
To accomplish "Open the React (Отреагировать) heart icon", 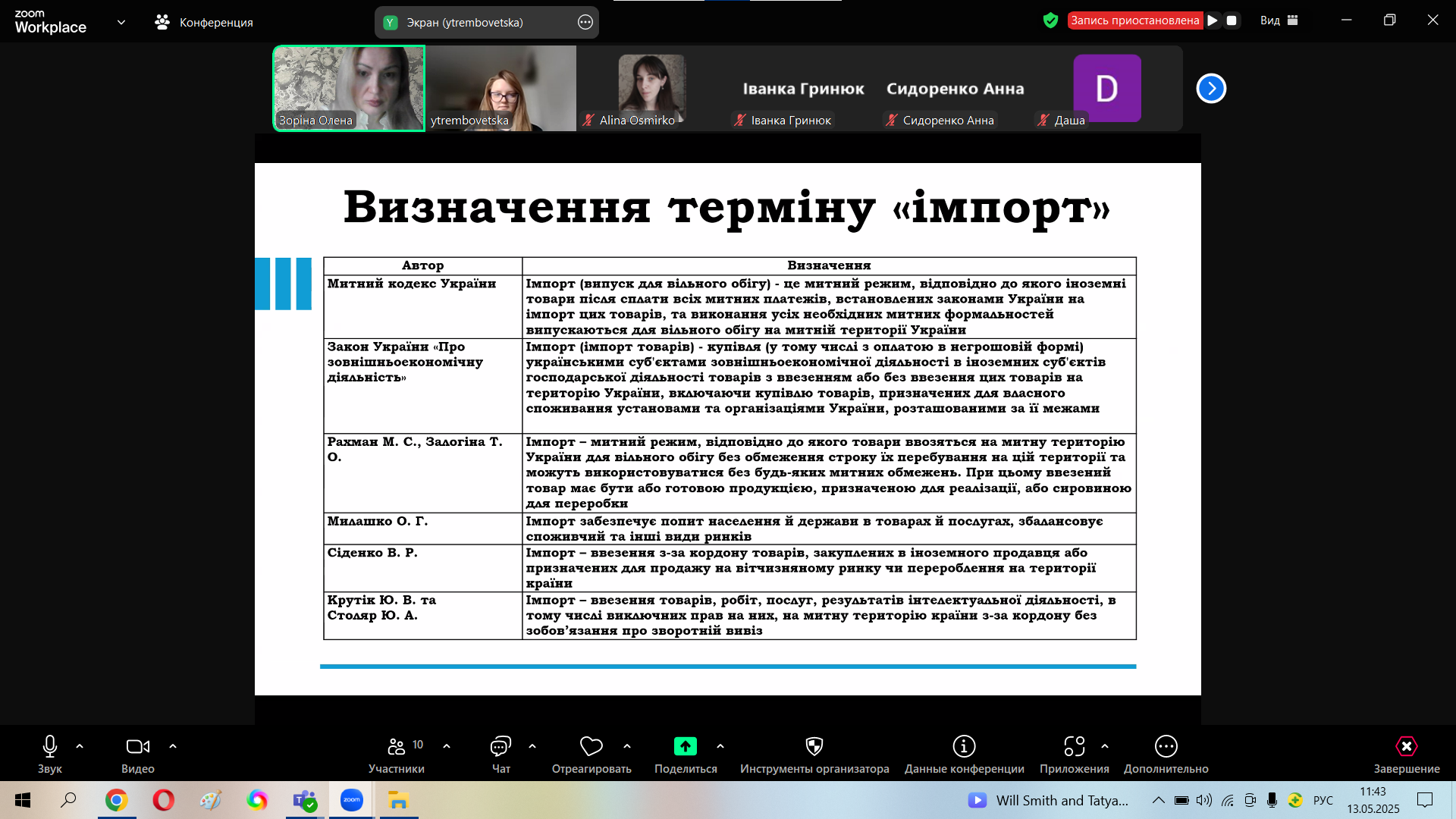I will click(x=591, y=747).
